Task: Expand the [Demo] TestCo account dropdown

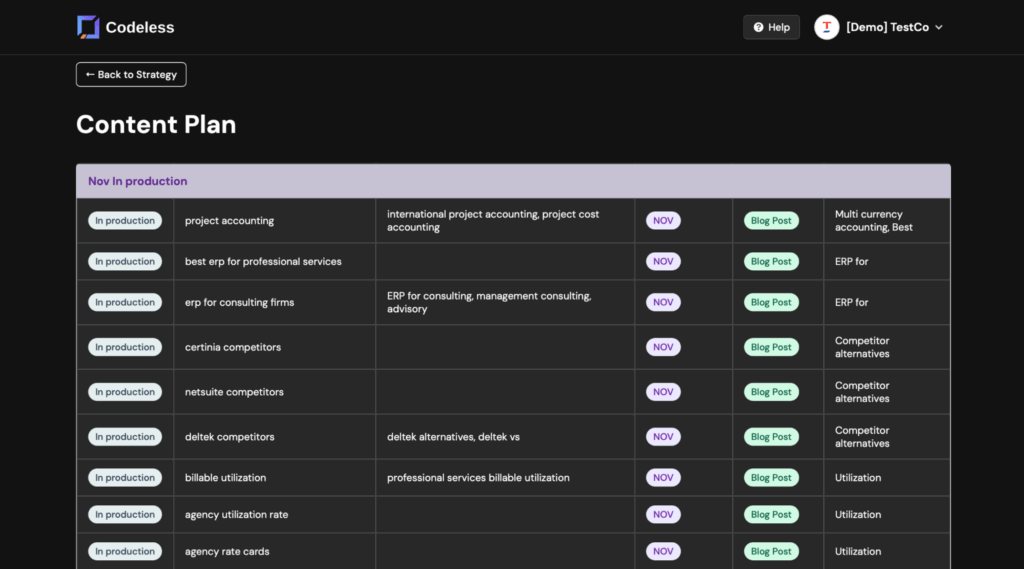Action: tap(938, 28)
